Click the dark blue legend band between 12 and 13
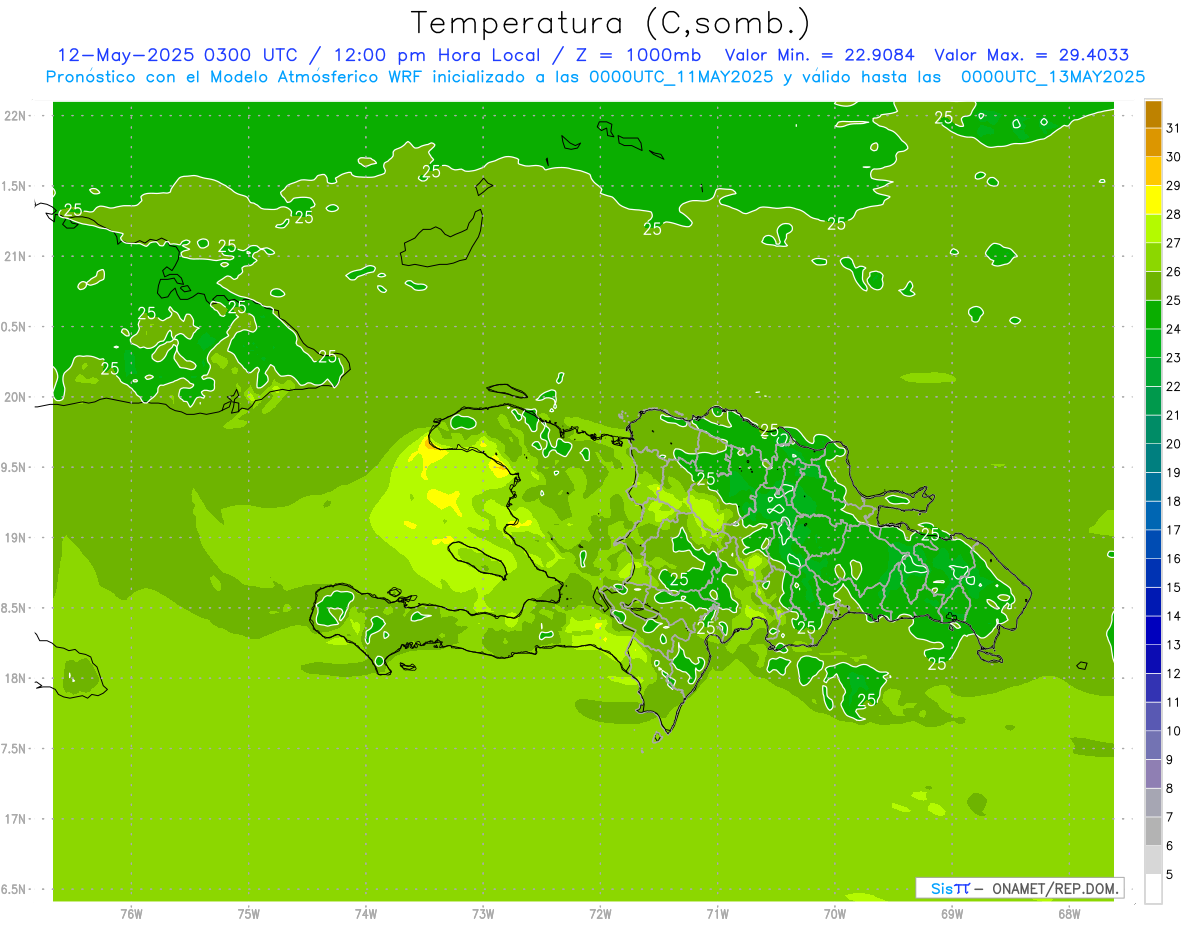This screenshot has width=1200, height=927. click(1153, 659)
